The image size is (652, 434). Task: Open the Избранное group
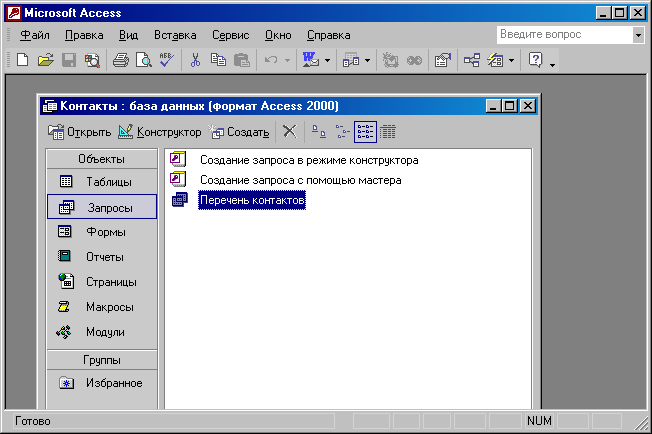click(102, 383)
